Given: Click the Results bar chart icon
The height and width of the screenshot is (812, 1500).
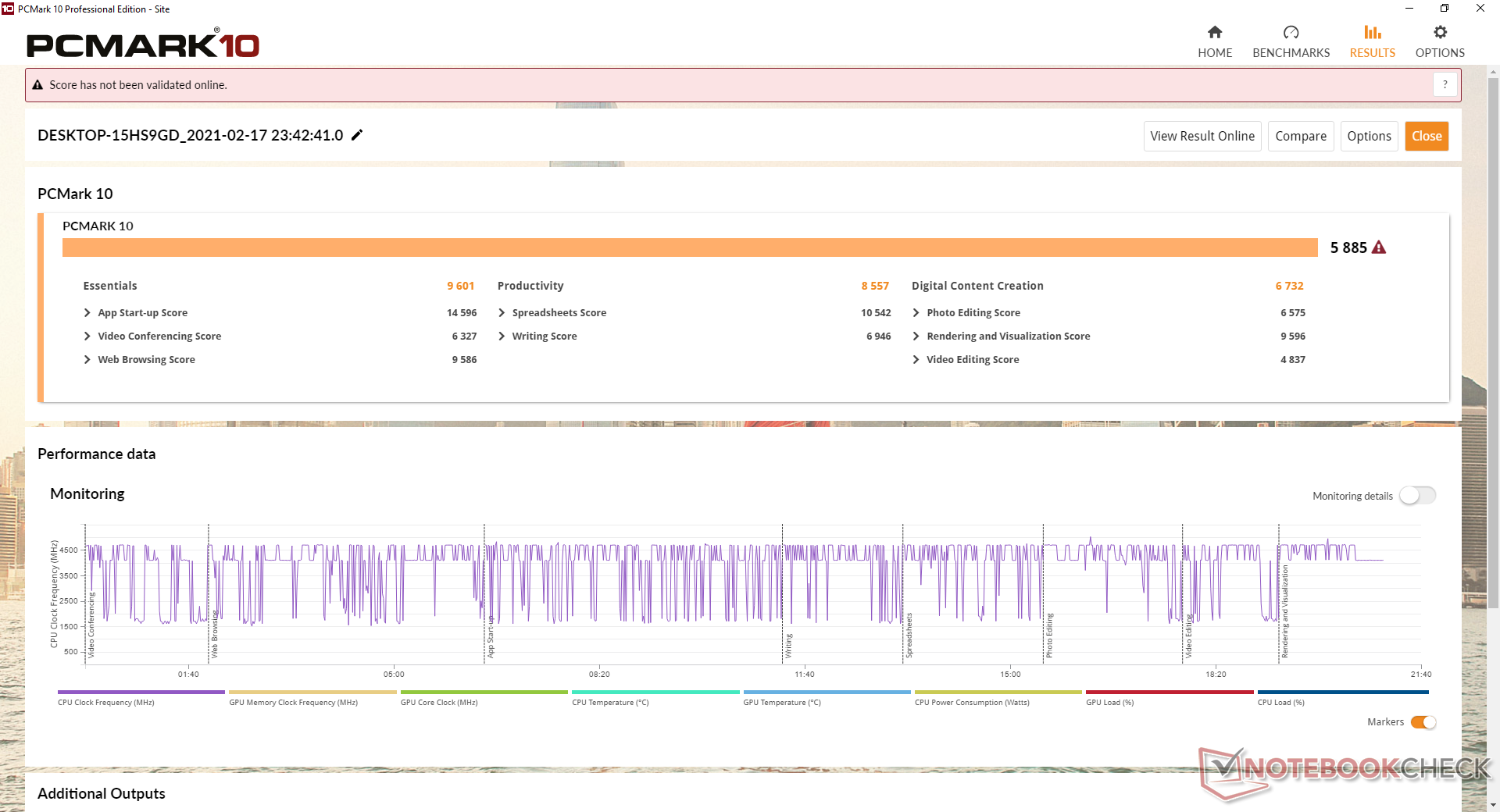Looking at the screenshot, I should pyautogui.click(x=1372, y=32).
